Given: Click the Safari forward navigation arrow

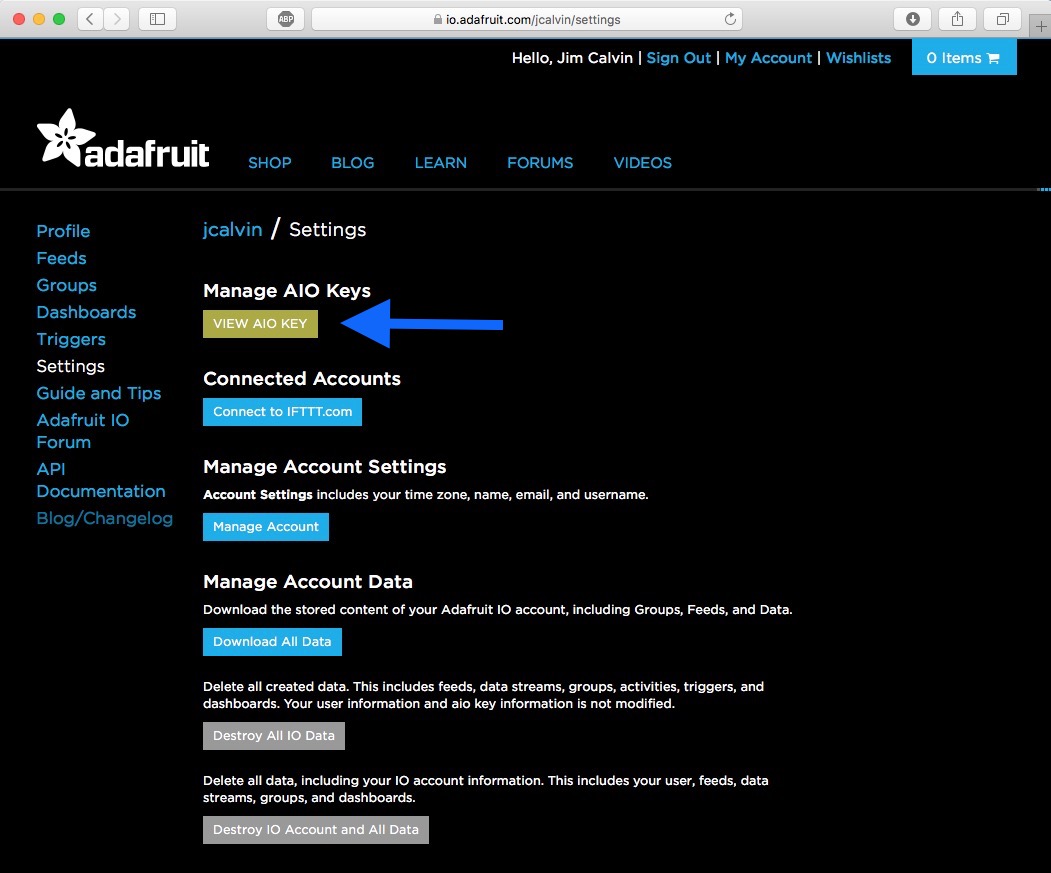Looking at the screenshot, I should point(117,19).
